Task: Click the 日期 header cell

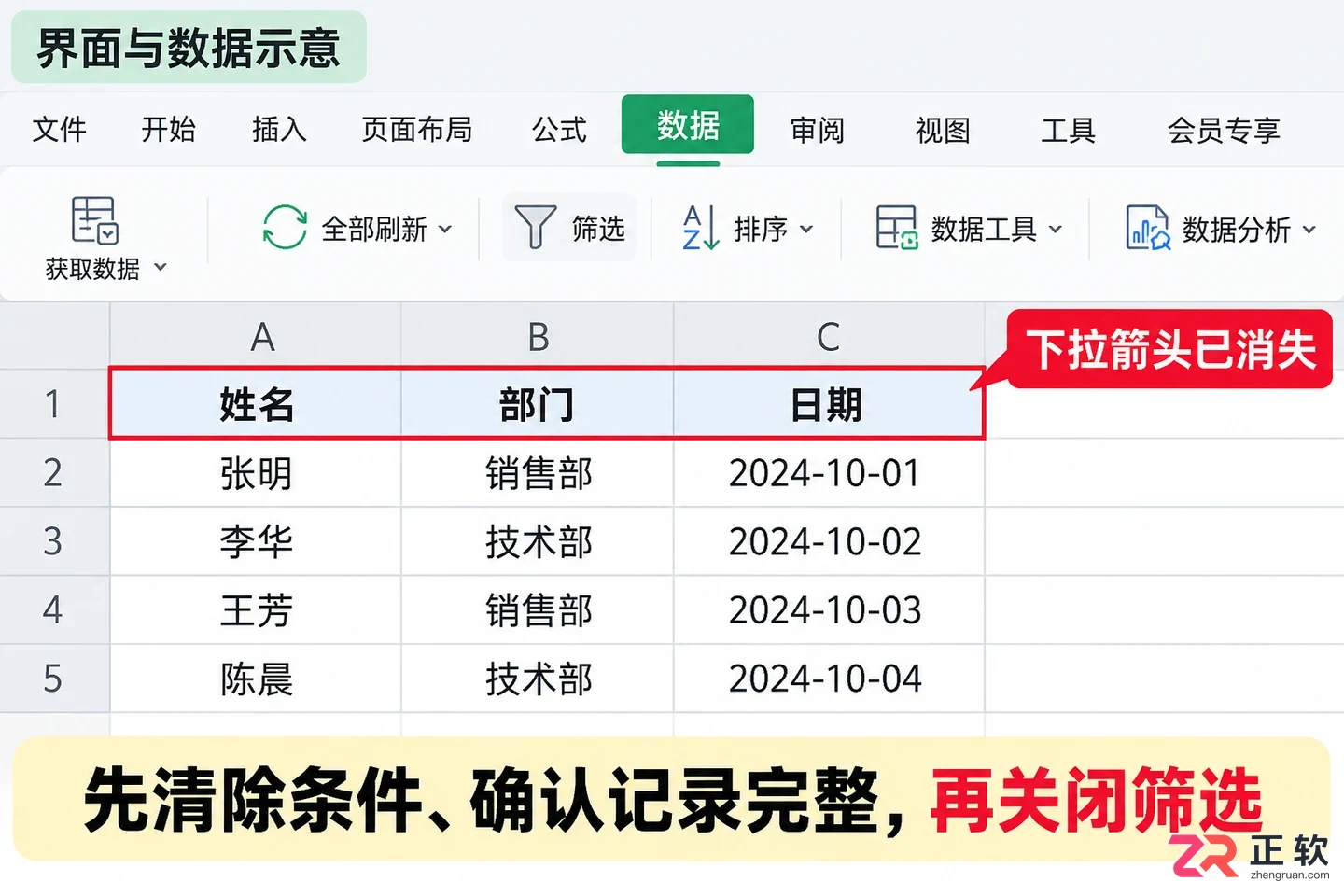Action: pos(829,404)
